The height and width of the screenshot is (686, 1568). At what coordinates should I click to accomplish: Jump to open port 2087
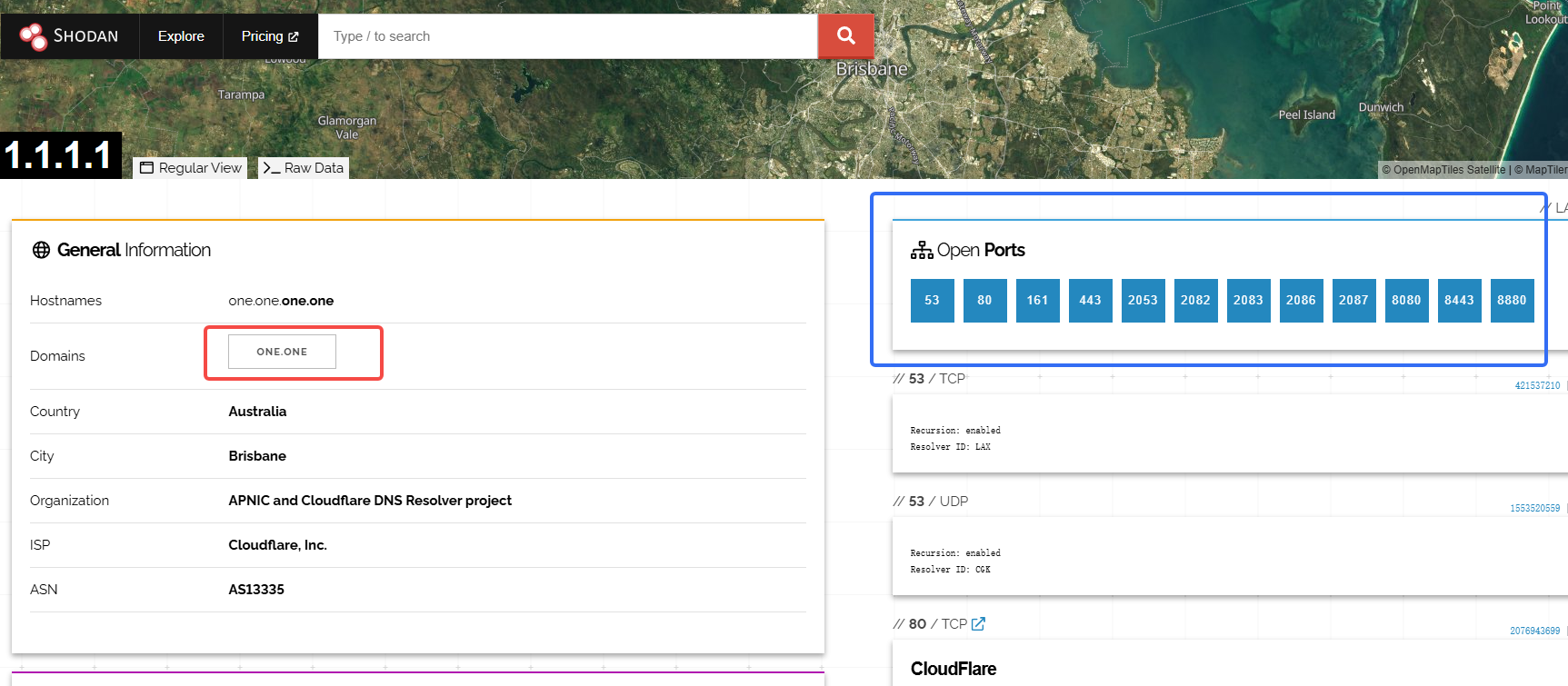[1353, 301]
